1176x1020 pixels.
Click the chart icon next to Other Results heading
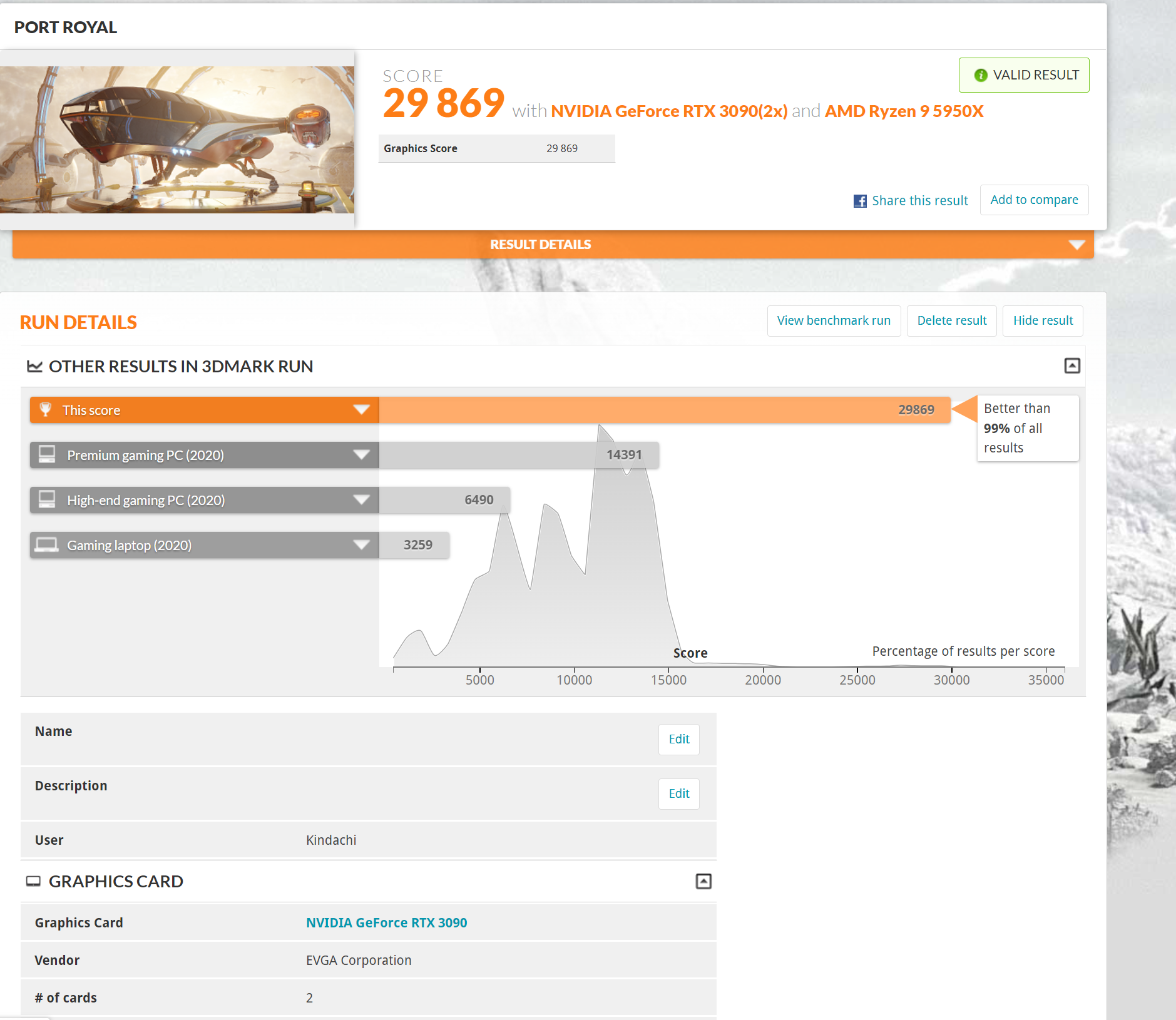click(x=34, y=366)
